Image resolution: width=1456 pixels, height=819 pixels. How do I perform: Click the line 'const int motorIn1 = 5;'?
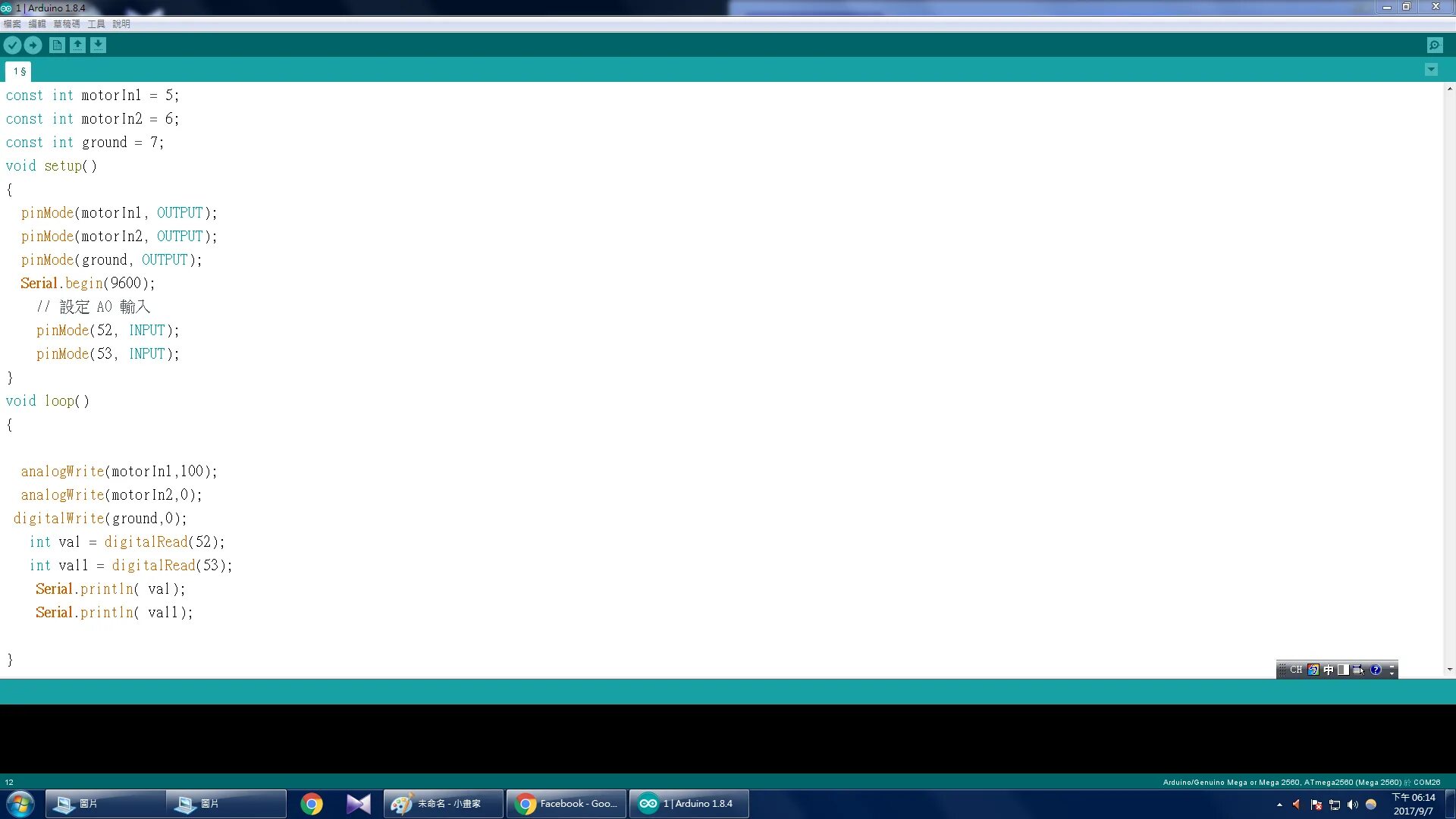[x=93, y=96]
